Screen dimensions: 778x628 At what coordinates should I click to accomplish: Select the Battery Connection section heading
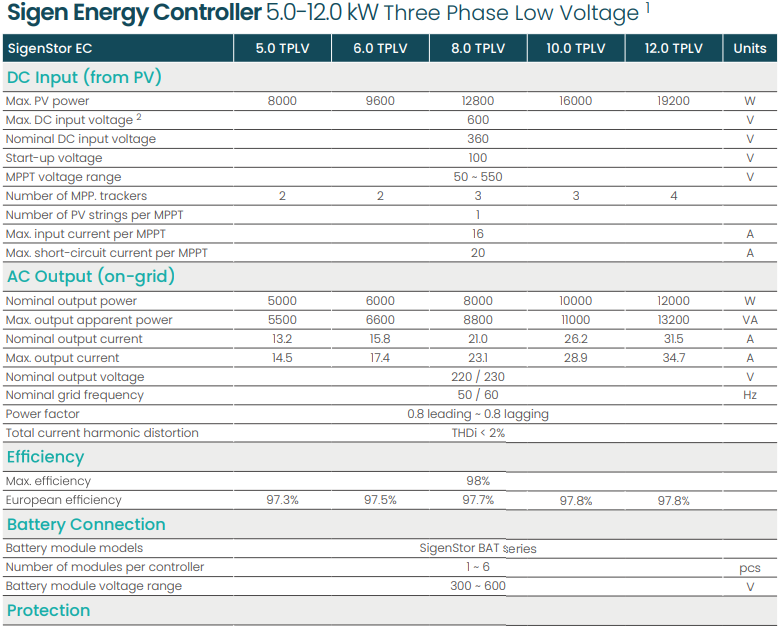pos(86,524)
